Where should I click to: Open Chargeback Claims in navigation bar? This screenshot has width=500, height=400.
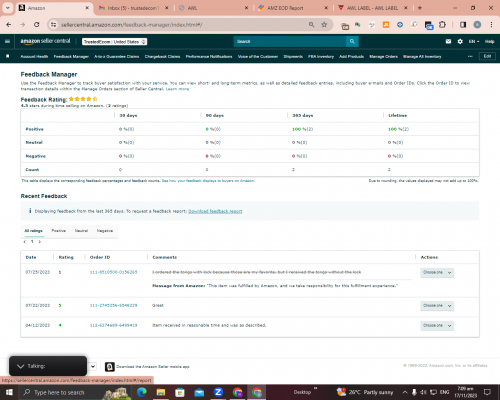click(x=162, y=56)
